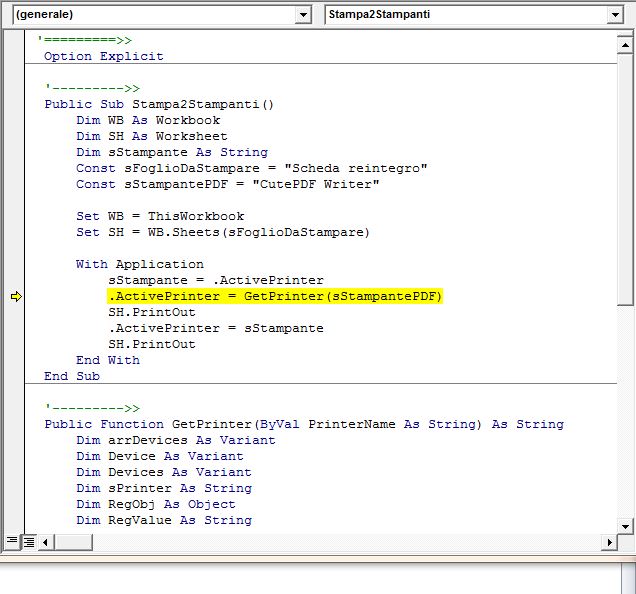Open the (generale) object dropdown
Image resolution: width=636 pixels, height=594 pixels.
303,15
